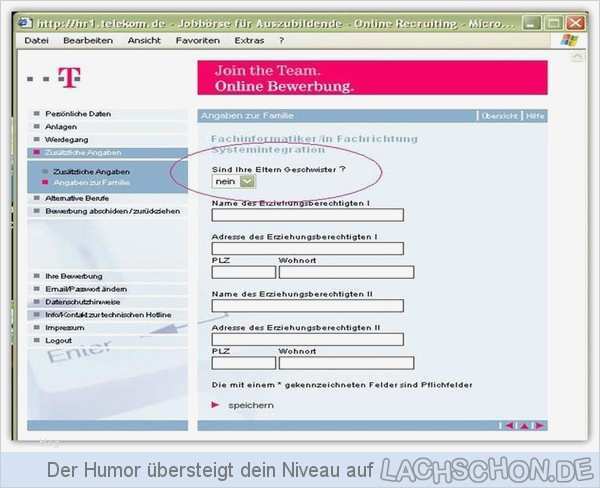This screenshot has height=488, width=600.
Task: Click Wohnort field for Erziehungsberechtigten II
Action: [x=346, y=363]
